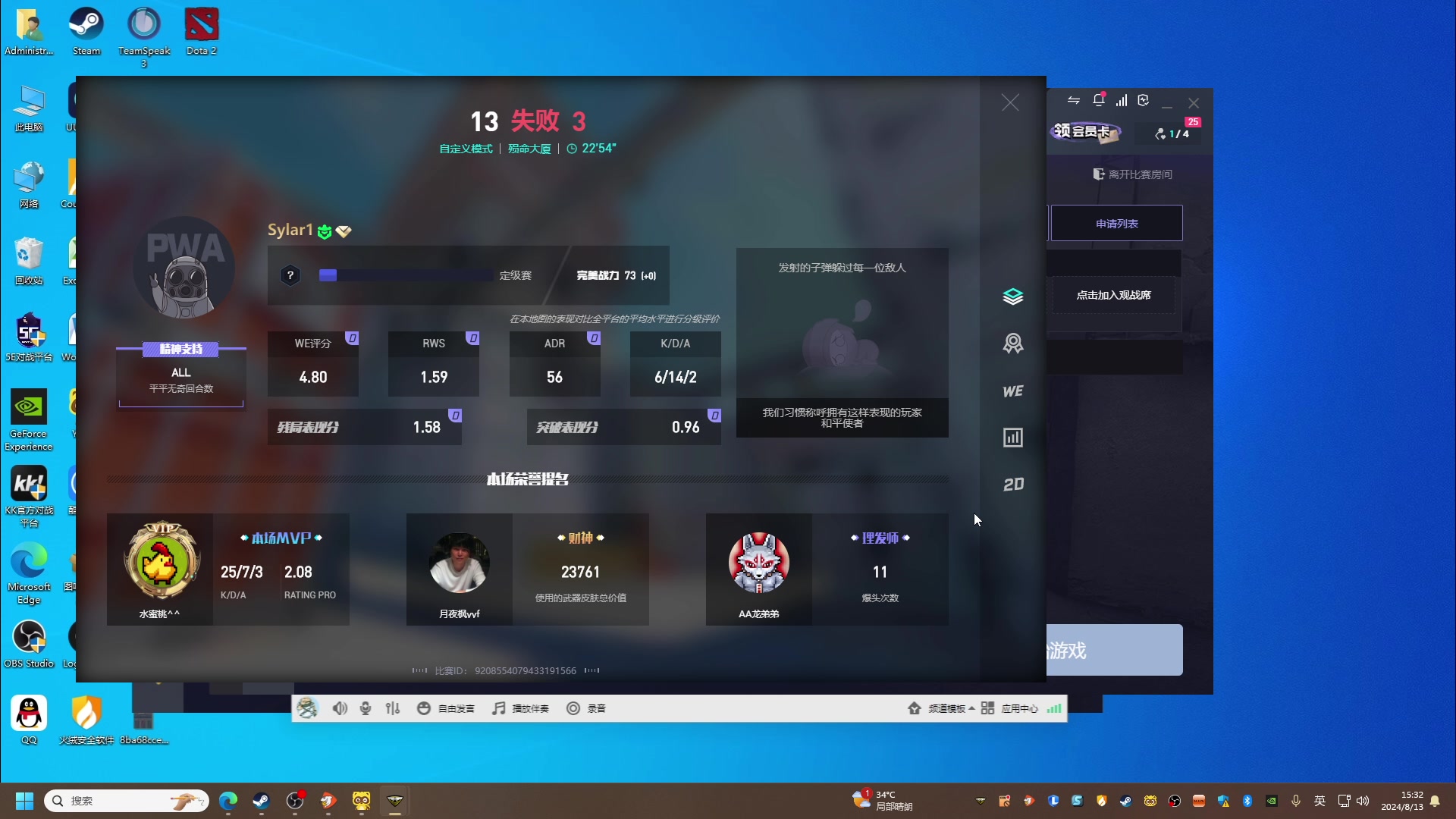Click the WE team icon on sidebar
The width and height of the screenshot is (1456, 819).
pyautogui.click(x=1012, y=390)
